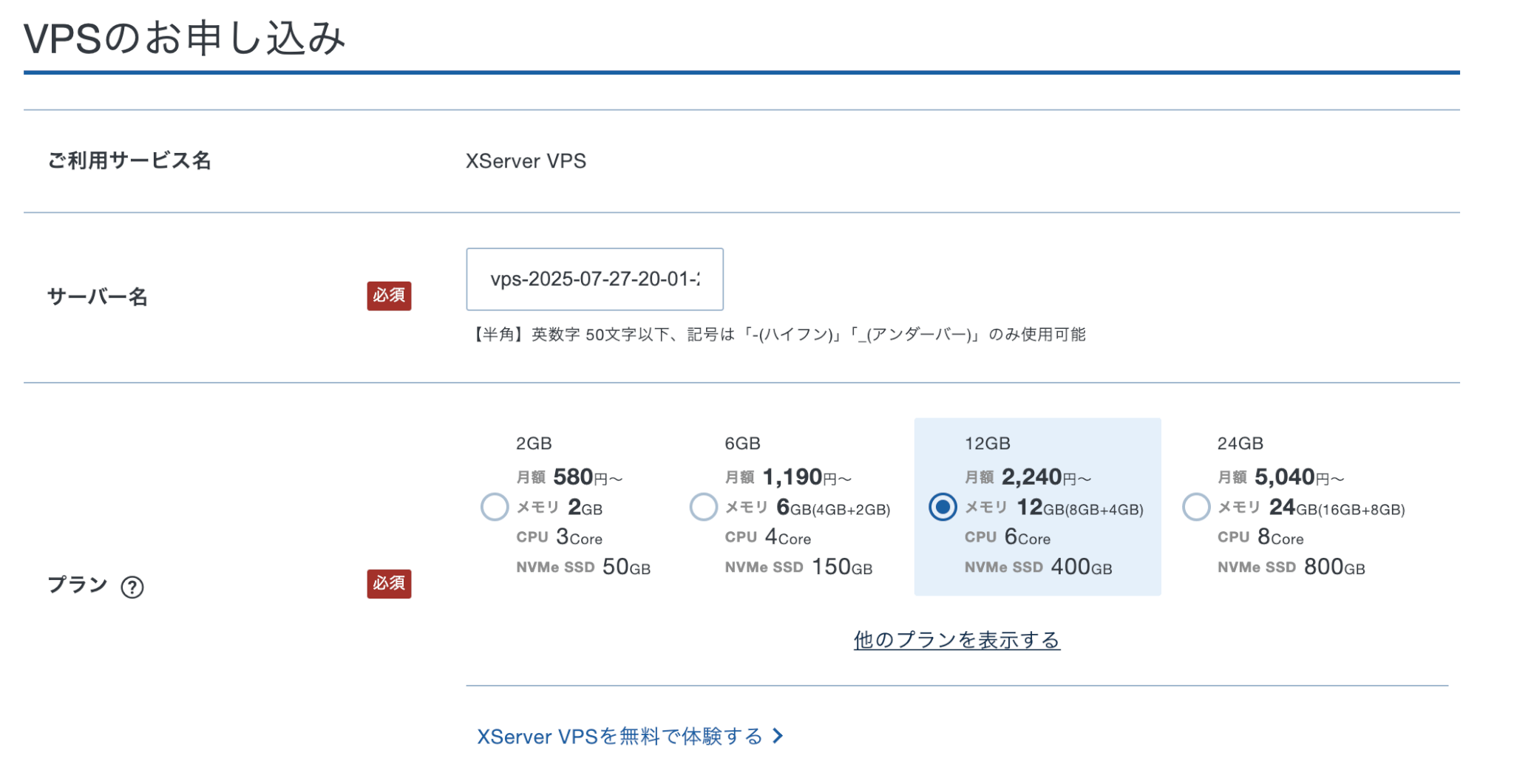Screen dimensions: 1514x784
Task: Click the 6GB plan title text
Action: (742, 443)
